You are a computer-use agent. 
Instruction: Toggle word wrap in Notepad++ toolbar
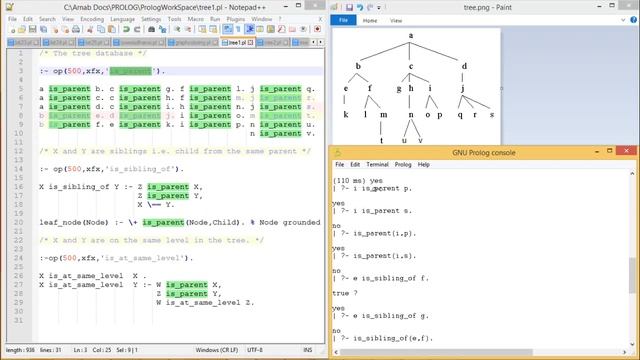coord(227,29)
